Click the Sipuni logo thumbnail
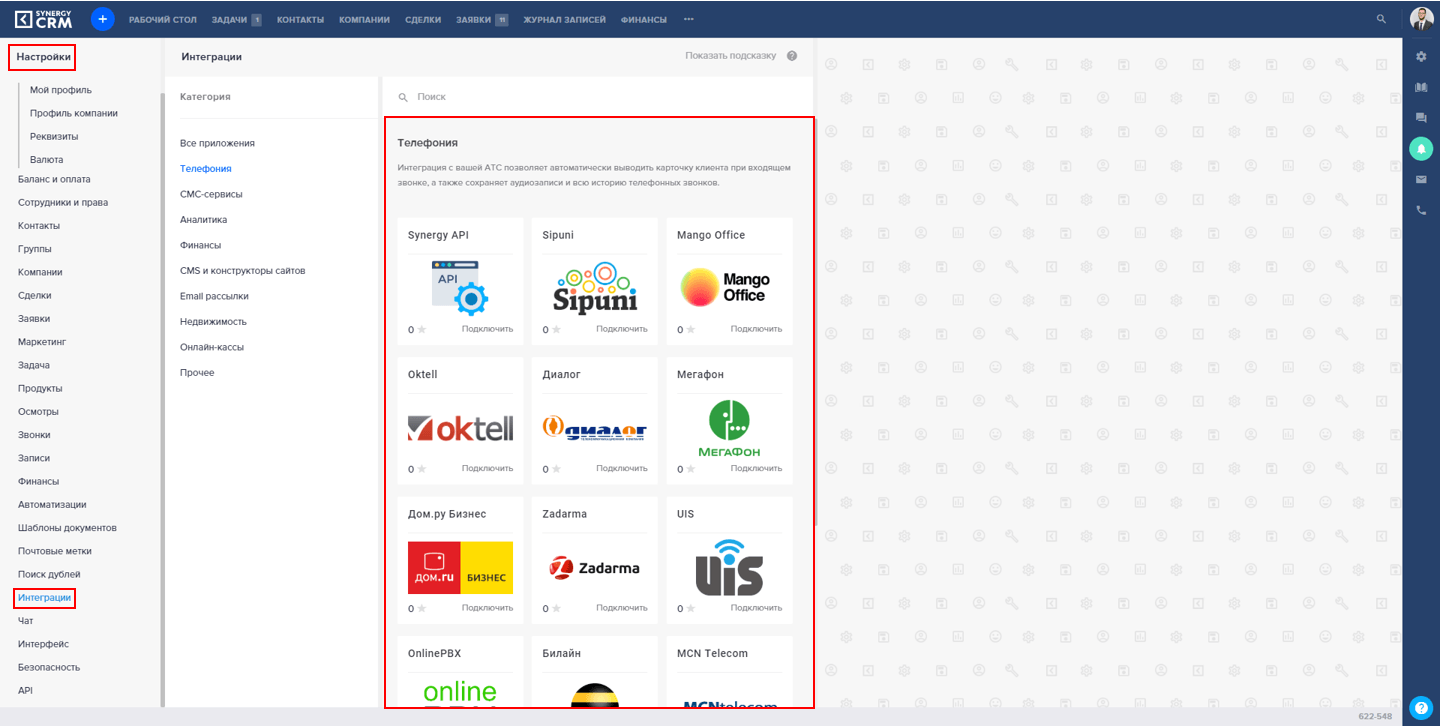1440x728 pixels. (x=595, y=287)
